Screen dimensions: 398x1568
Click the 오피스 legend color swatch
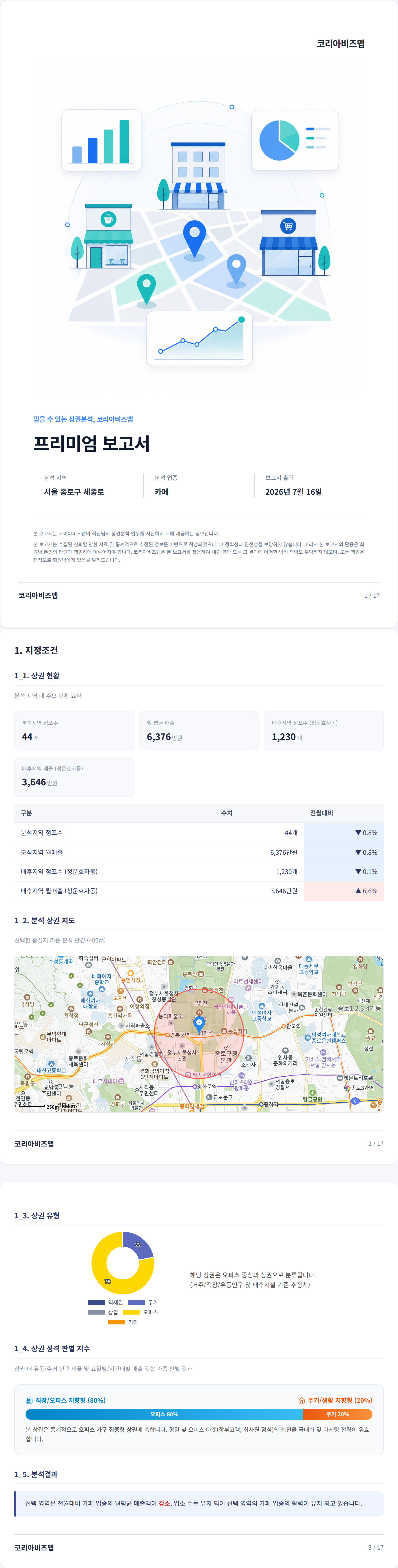[x=132, y=1312]
